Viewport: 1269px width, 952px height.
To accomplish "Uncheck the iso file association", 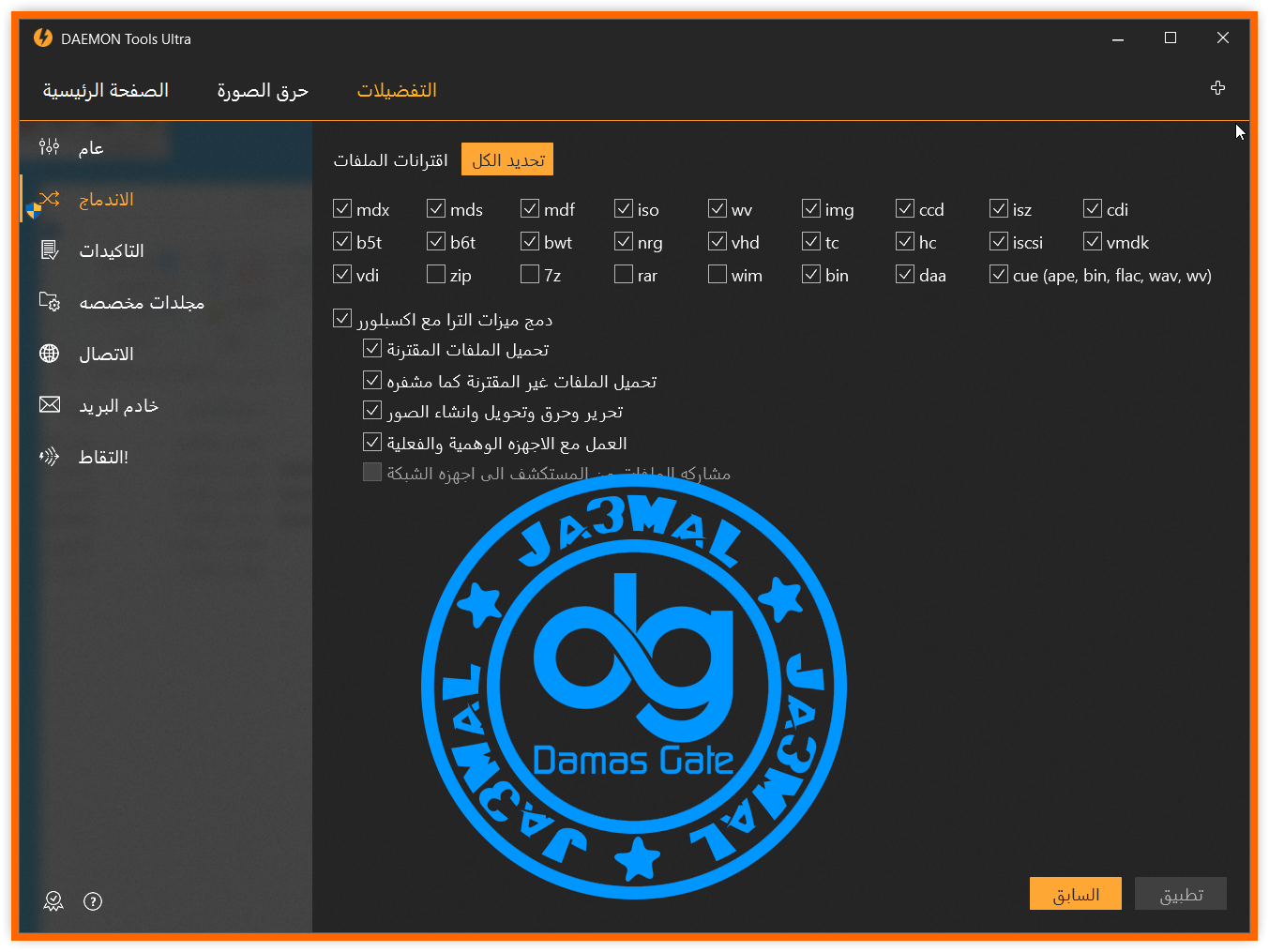I will (x=624, y=208).
